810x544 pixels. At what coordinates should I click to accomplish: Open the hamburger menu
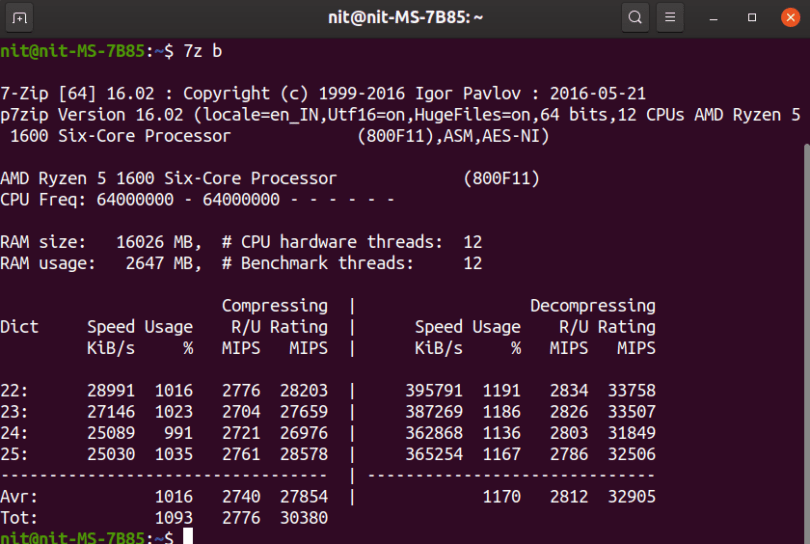click(x=670, y=18)
